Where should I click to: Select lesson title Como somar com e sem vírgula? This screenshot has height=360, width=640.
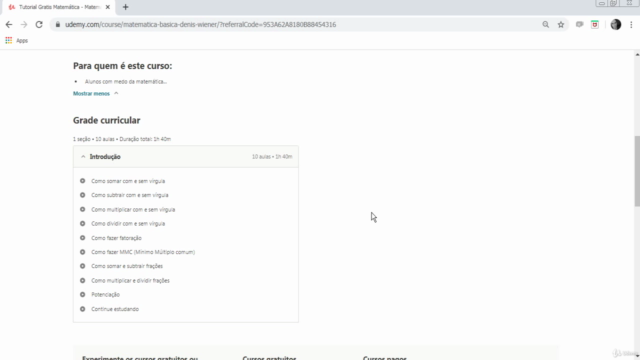[x=128, y=181]
